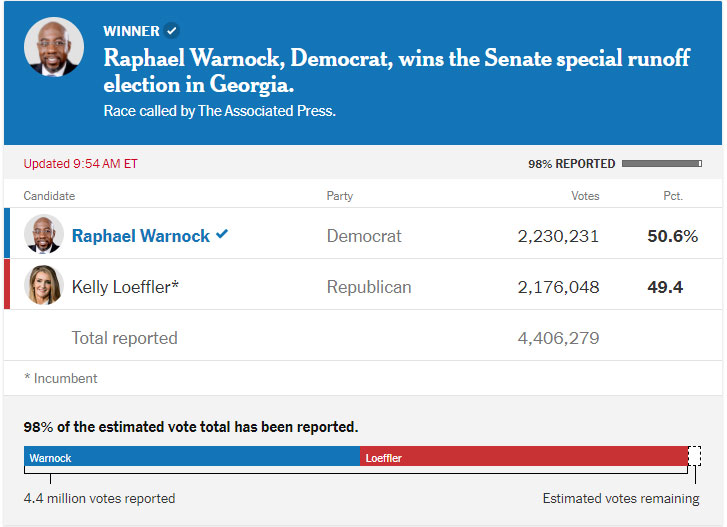Image resolution: width=727 pixels, height=527 pixels.
Task: Click the blue Warnock vote bar segment
Action: click(x=192, y=456)
